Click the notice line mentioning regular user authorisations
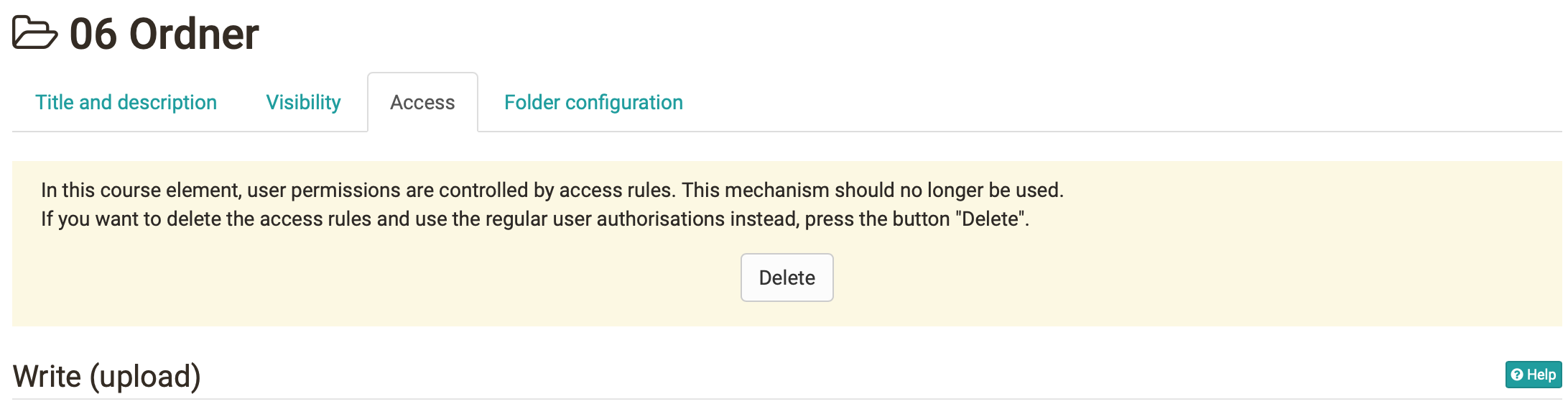 point(535,219)
